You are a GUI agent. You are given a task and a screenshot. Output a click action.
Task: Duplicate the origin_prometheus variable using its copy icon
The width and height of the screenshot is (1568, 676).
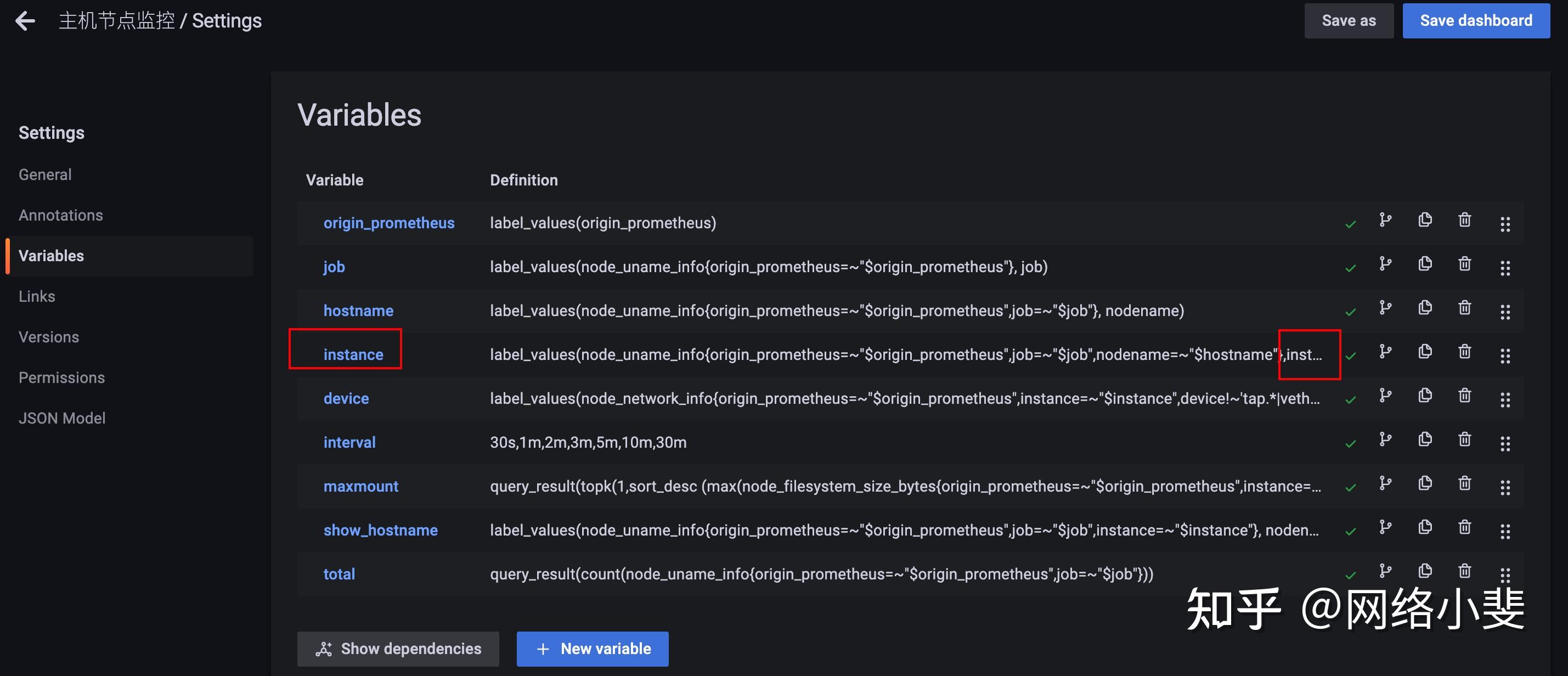1425,221
